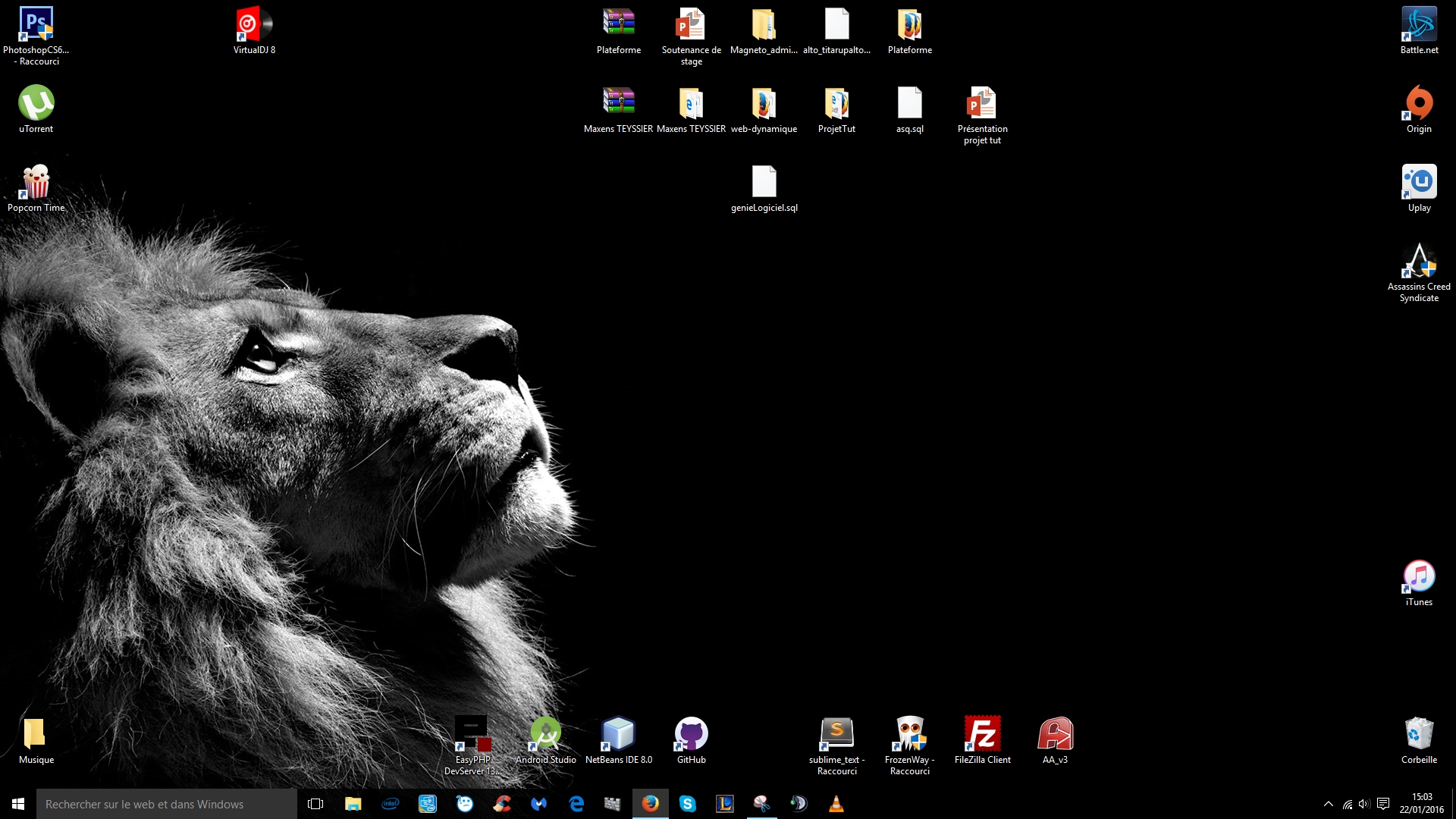Open the Wi-Fi network tray icon
This screenshot has width=1456, height=819.
tap(1348, 804)
